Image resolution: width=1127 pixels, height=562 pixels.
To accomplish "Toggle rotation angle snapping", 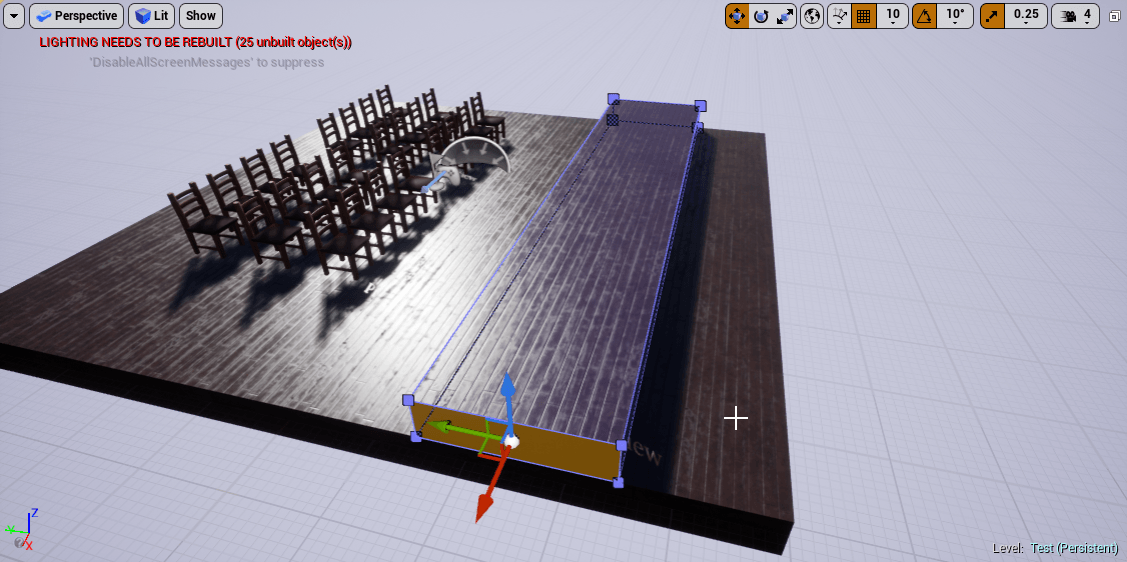I will pos(925,16).
